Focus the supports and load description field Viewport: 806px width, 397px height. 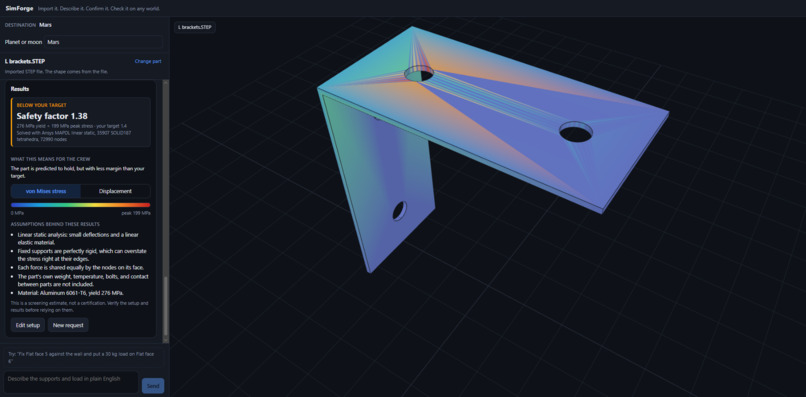pyautogui.click(x=71, y=382)
